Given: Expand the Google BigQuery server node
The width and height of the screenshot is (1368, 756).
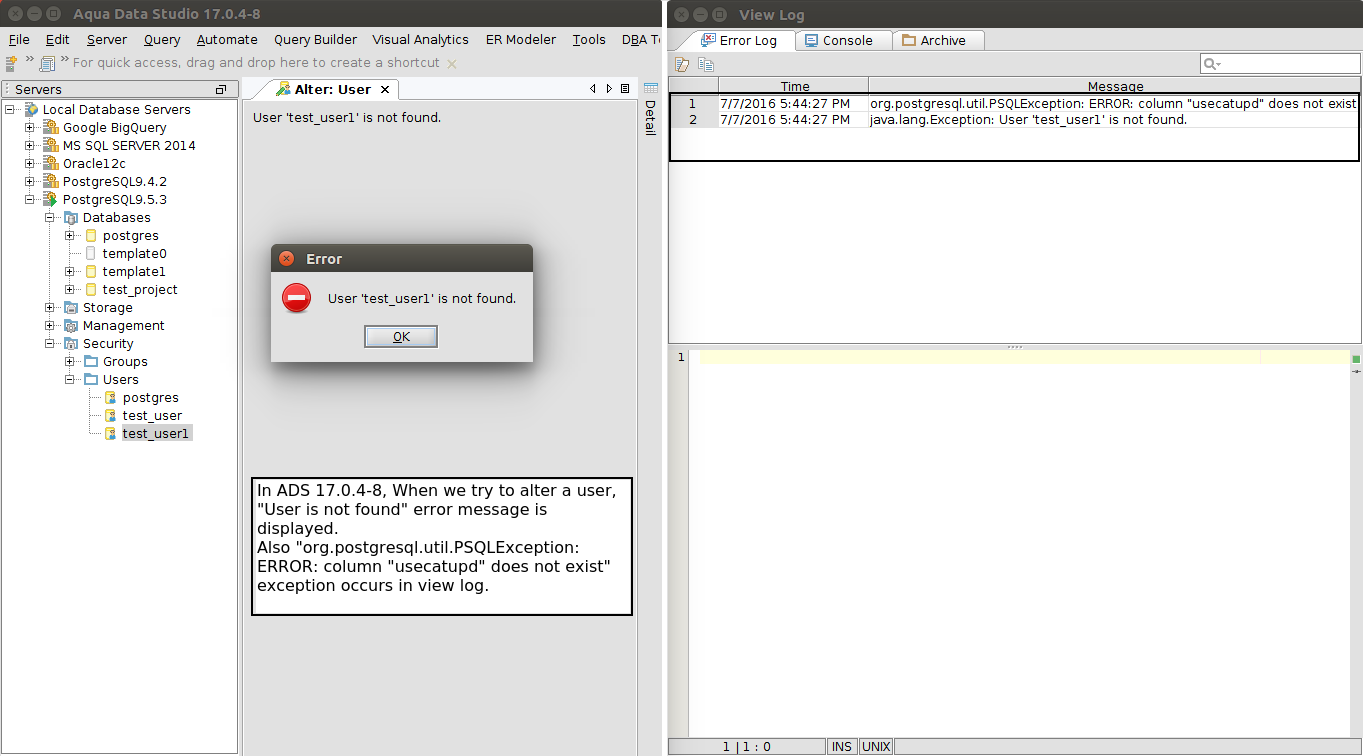Looking at the screenshot, I should click(30, 128).
